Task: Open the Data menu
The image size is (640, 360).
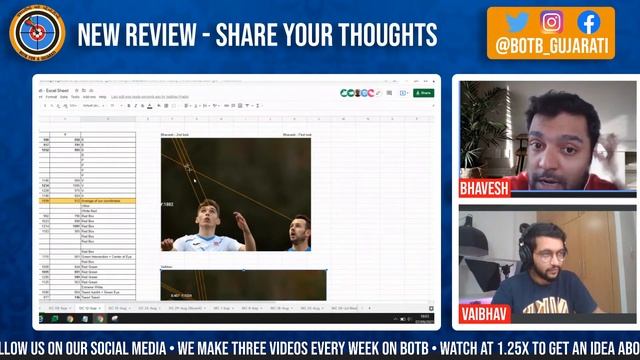Action: point(64,97)
